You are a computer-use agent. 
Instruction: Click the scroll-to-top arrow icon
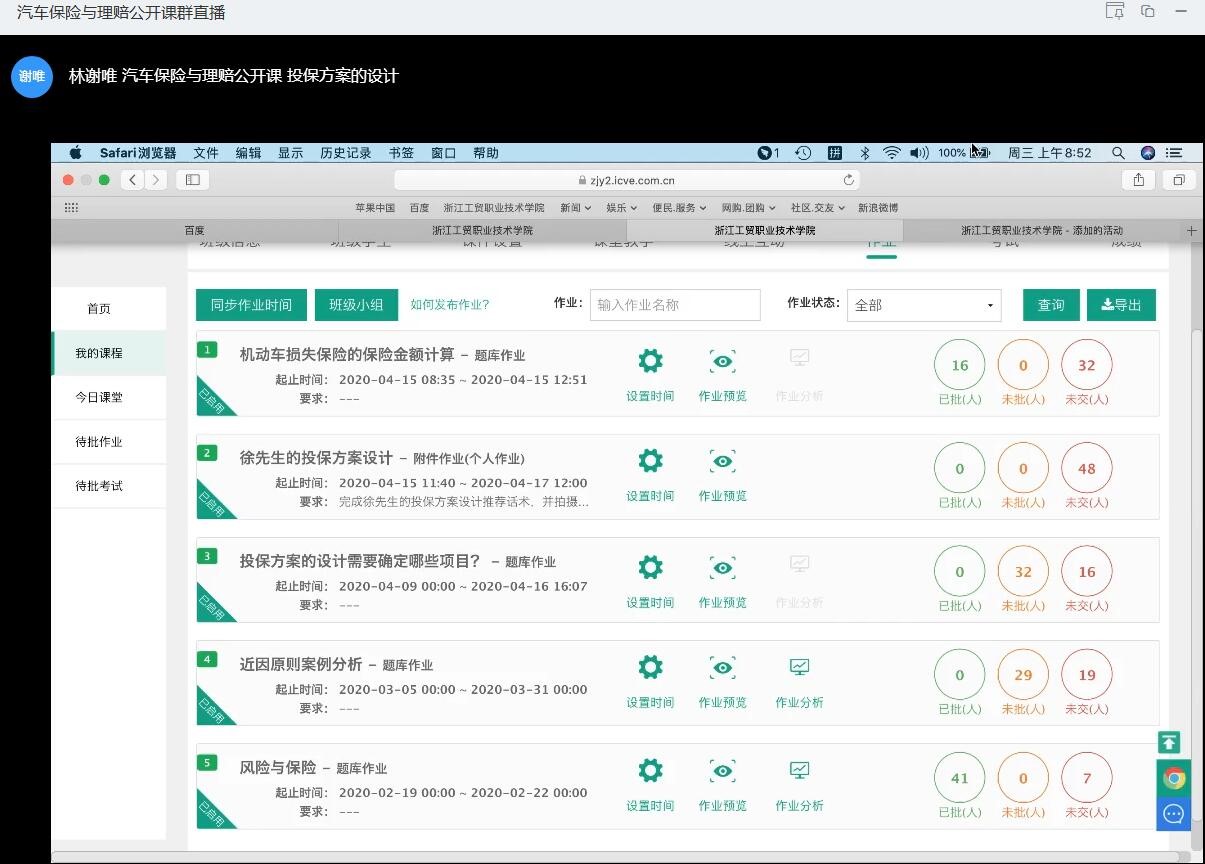coord(1169,742)
